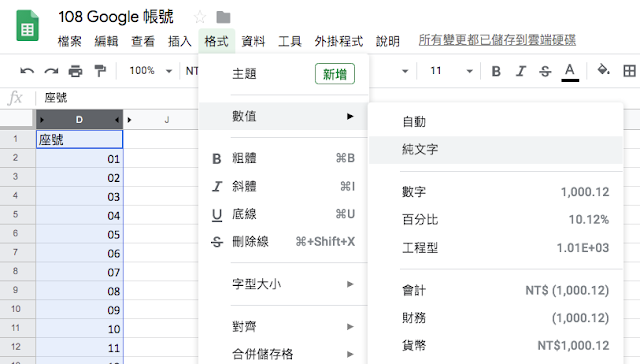Open the font size 11 dropdown
The height and width of the screenshot is (364, 640).
pos(451,71)
